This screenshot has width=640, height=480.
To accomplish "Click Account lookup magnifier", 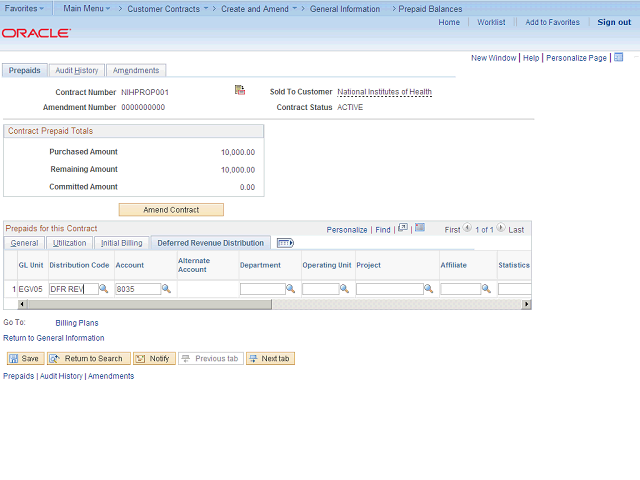I will pos(166,289).
